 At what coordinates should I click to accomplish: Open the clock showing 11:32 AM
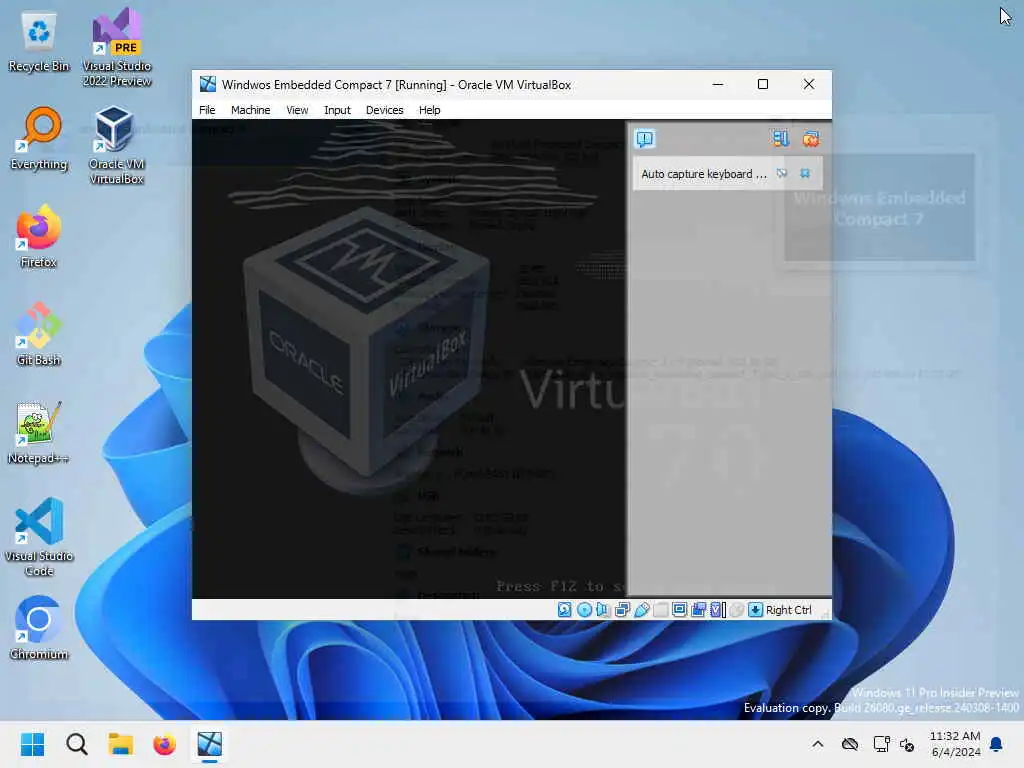(x=955, y=744)
